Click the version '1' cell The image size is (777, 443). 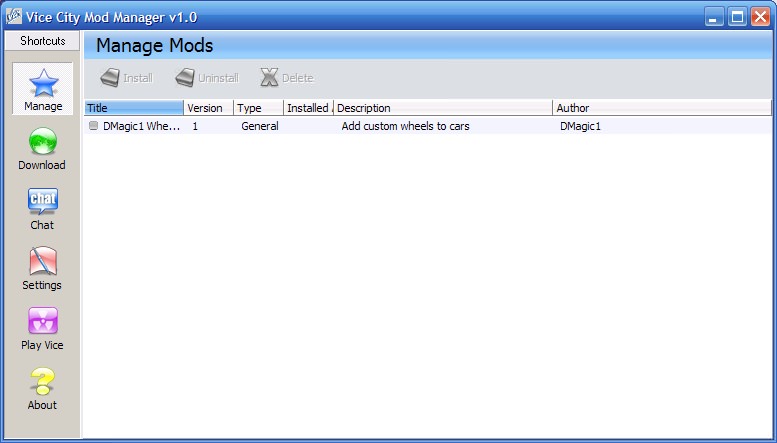pyautogui.click(x=195, y=126)
